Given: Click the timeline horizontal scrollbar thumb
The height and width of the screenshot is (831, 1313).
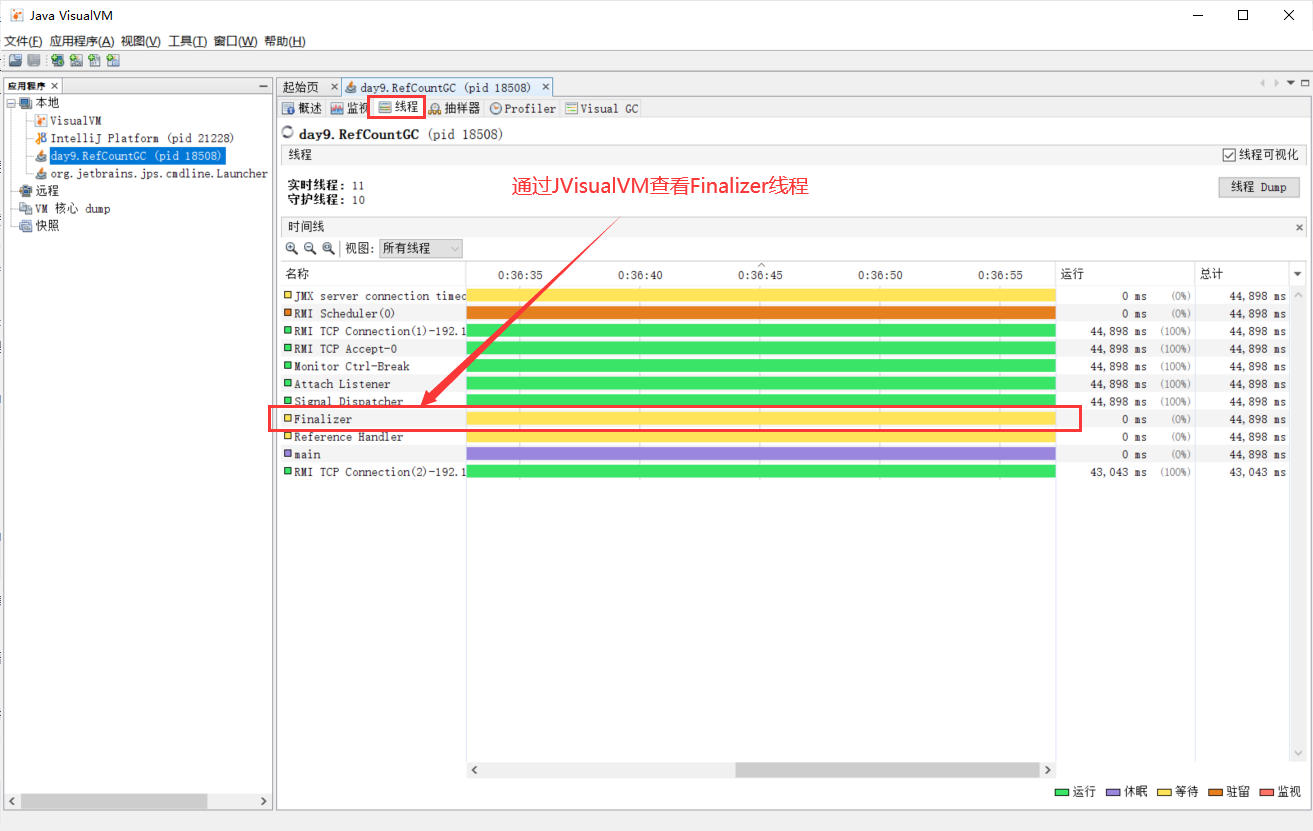Looking at the screenshot, I should pos(887,770).
